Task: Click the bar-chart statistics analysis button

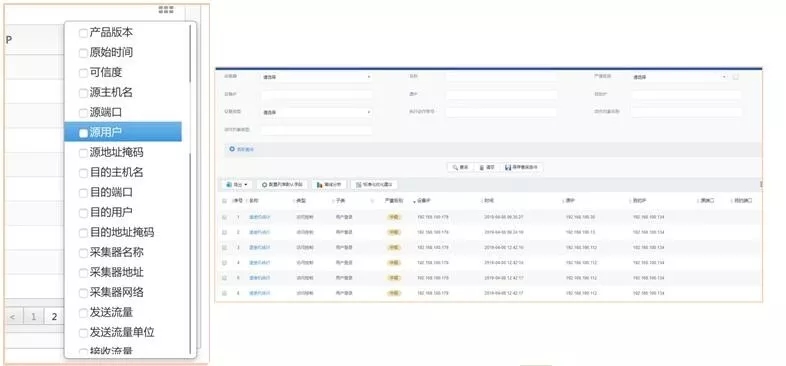Action: (329, 185)
